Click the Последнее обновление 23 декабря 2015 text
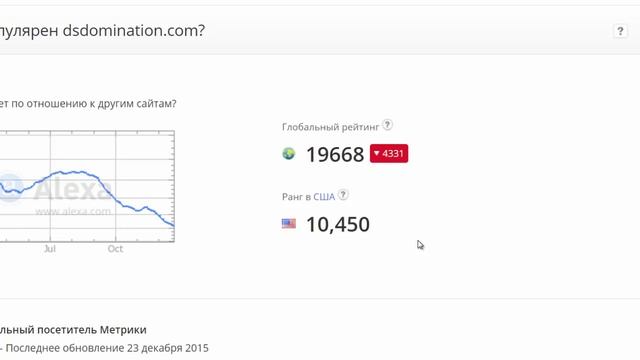Image resolution: width=640 pixels, height=360 pixels. pyautogui.click(x=107, y=348)
